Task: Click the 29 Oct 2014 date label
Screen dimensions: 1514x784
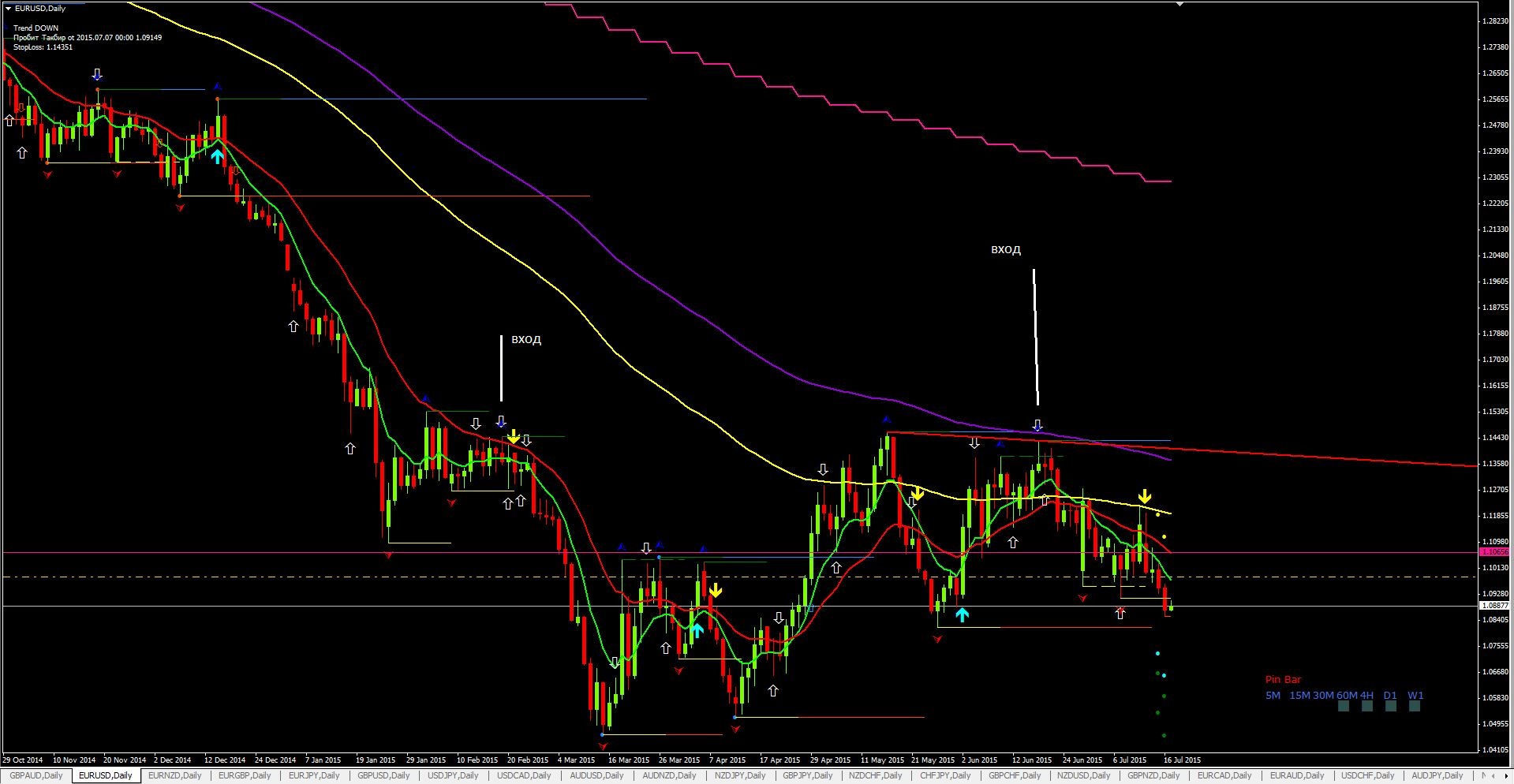Action: 23,760
